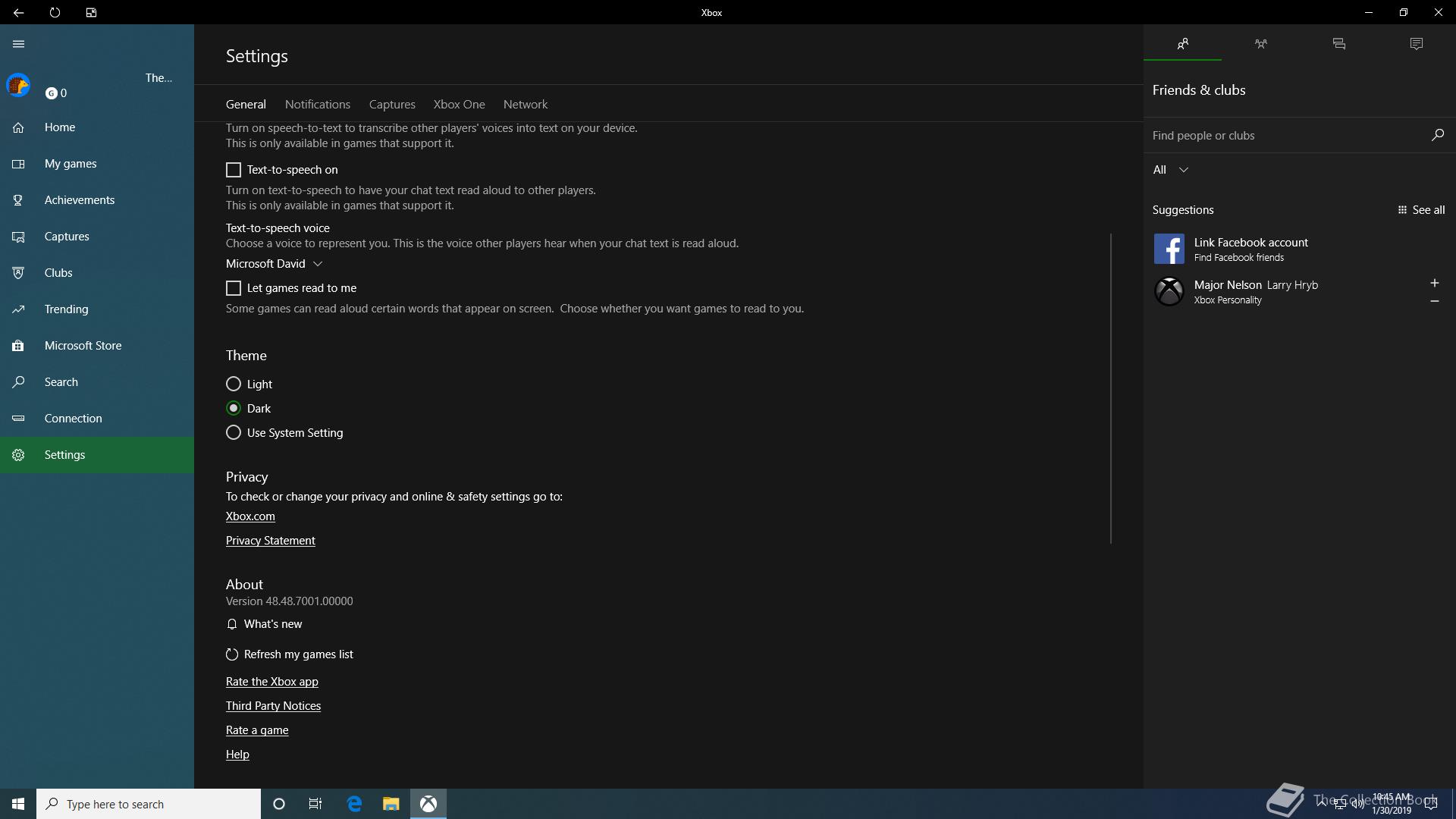Viewport: 1456px width, 819px height.
Task: Click Refresh my games list
Action: coord(290,654)
